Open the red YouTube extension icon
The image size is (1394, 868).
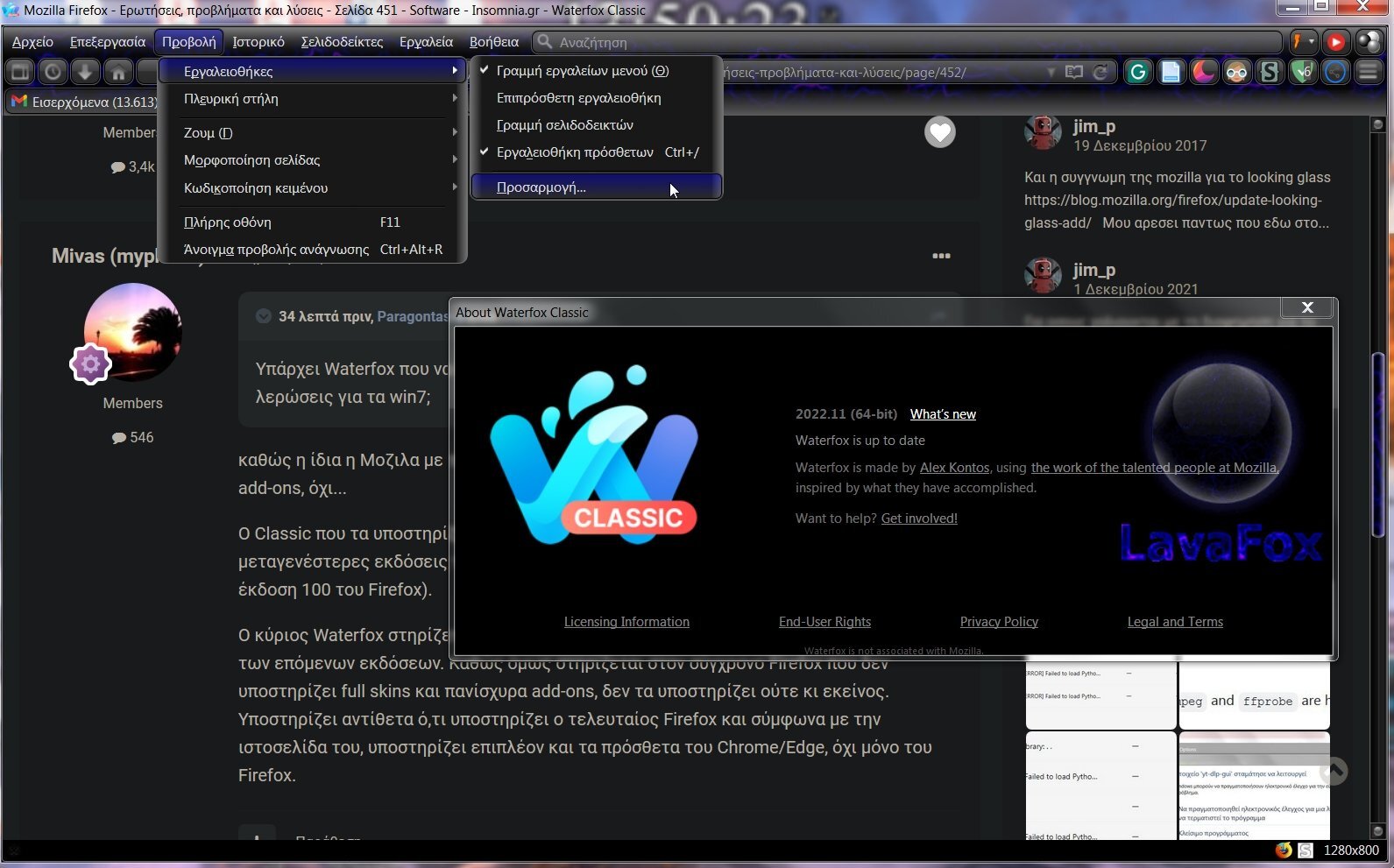coord(1335,42)
